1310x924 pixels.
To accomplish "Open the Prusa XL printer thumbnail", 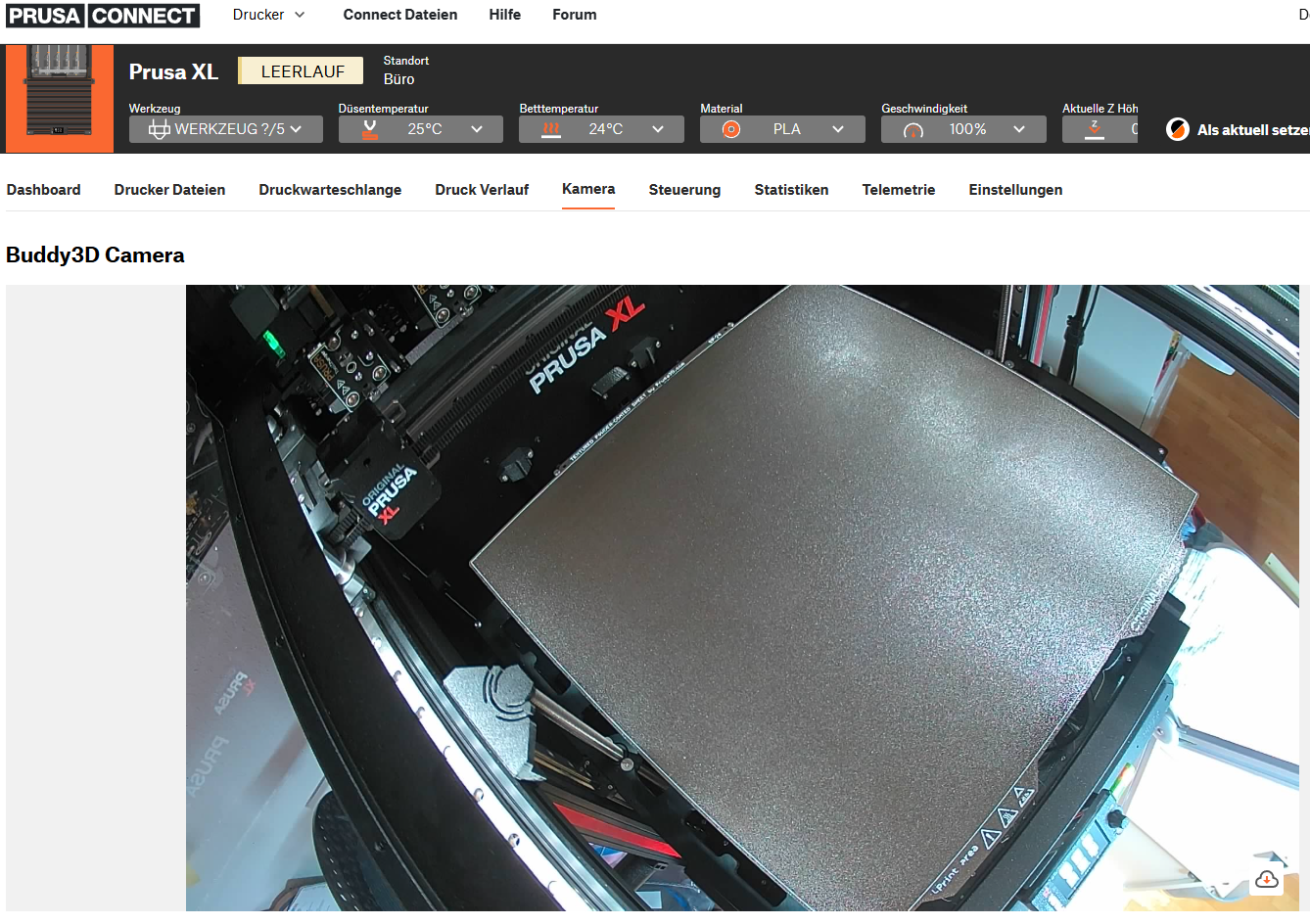I will (60, 98).
